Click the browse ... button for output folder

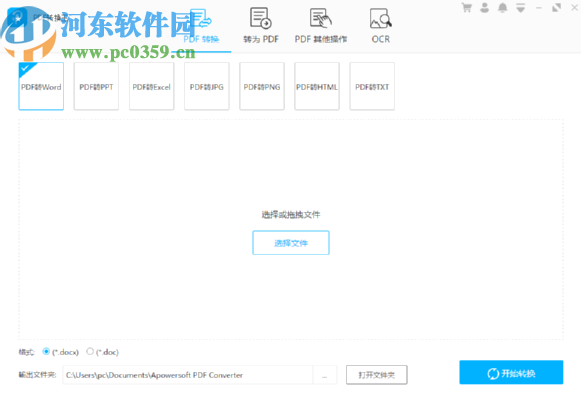(325, 375)
